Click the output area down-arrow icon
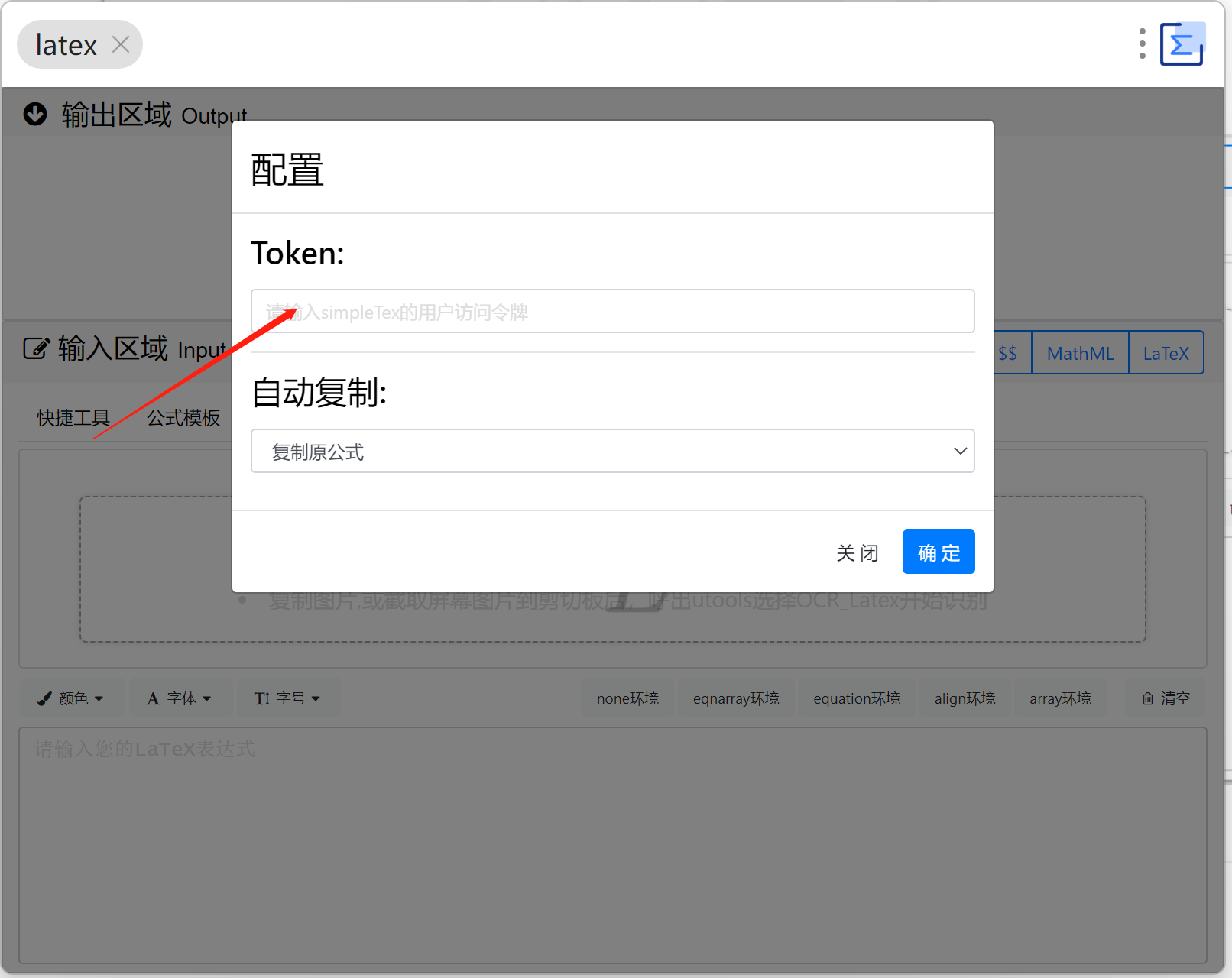Viewport: 1232px width, 978px height. (x=35, y=114)
